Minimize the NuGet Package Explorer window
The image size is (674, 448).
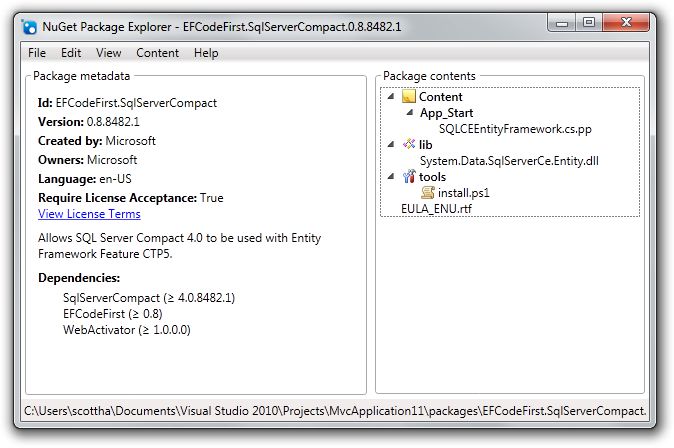(562, 23)
